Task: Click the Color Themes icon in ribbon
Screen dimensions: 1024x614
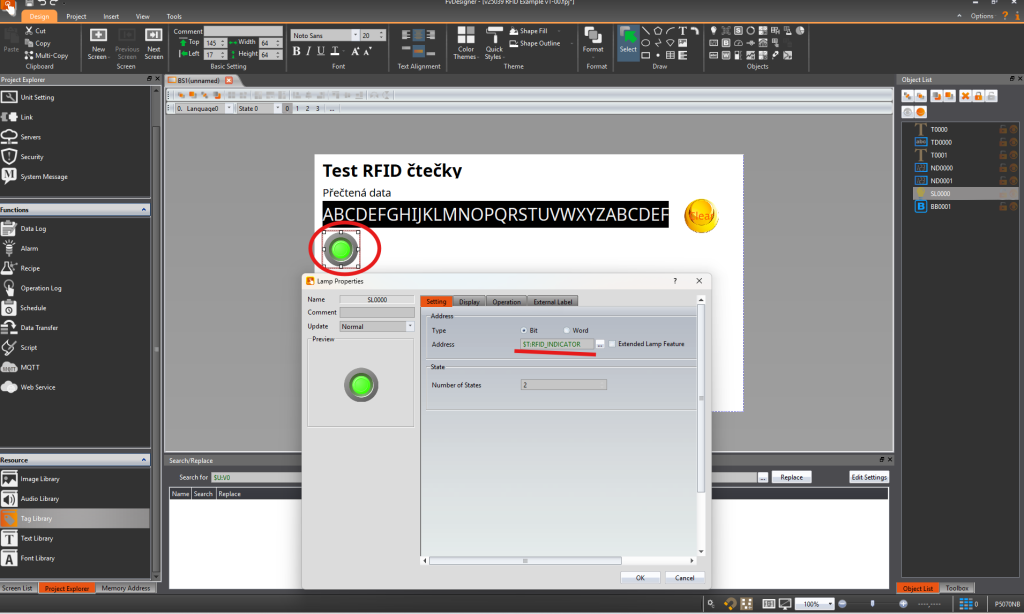Action: [x=465, y=45]
